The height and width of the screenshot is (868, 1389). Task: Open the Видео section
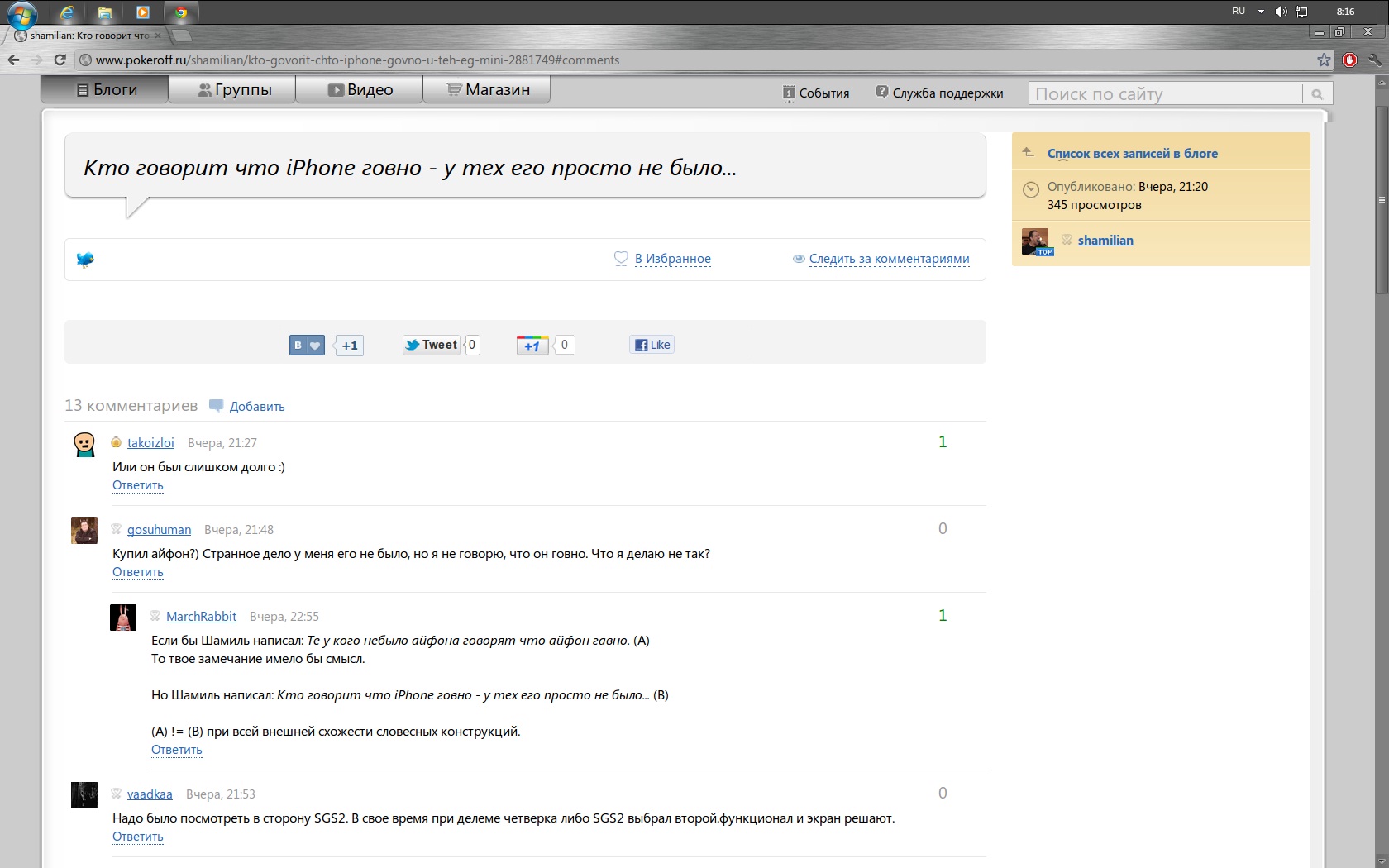point(360,89)
